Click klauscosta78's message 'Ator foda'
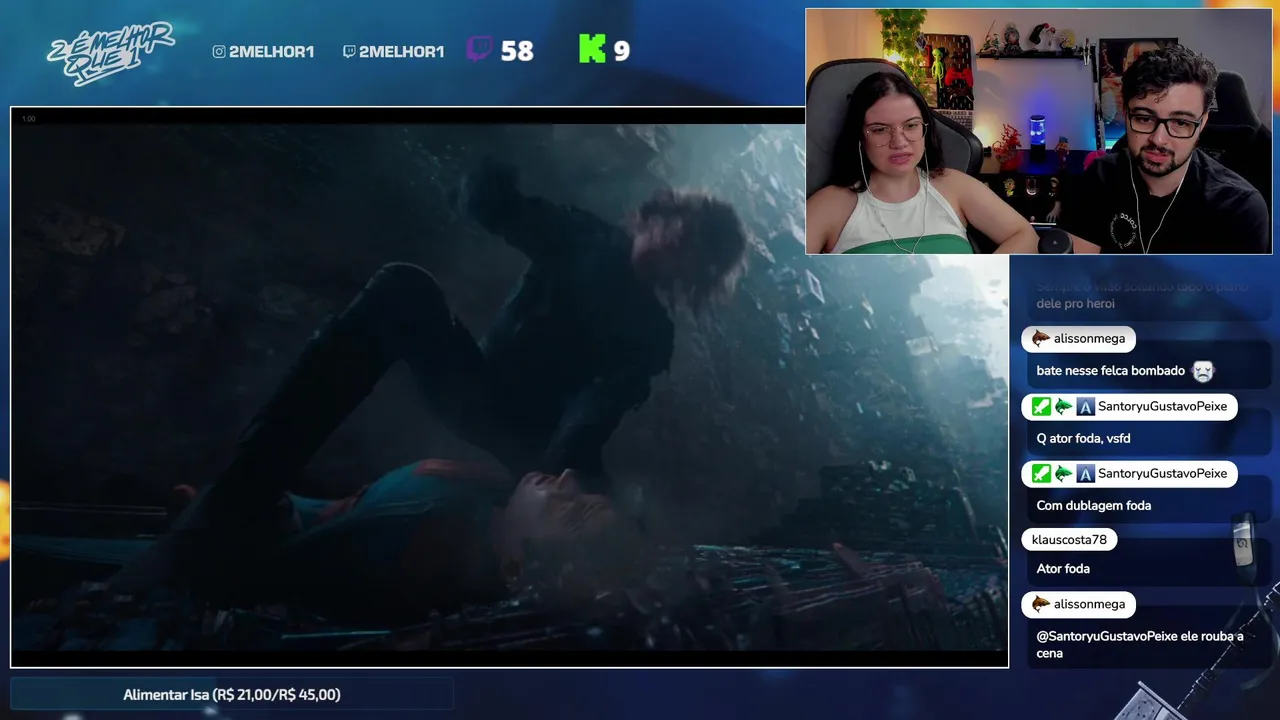 coord(1063,569)
